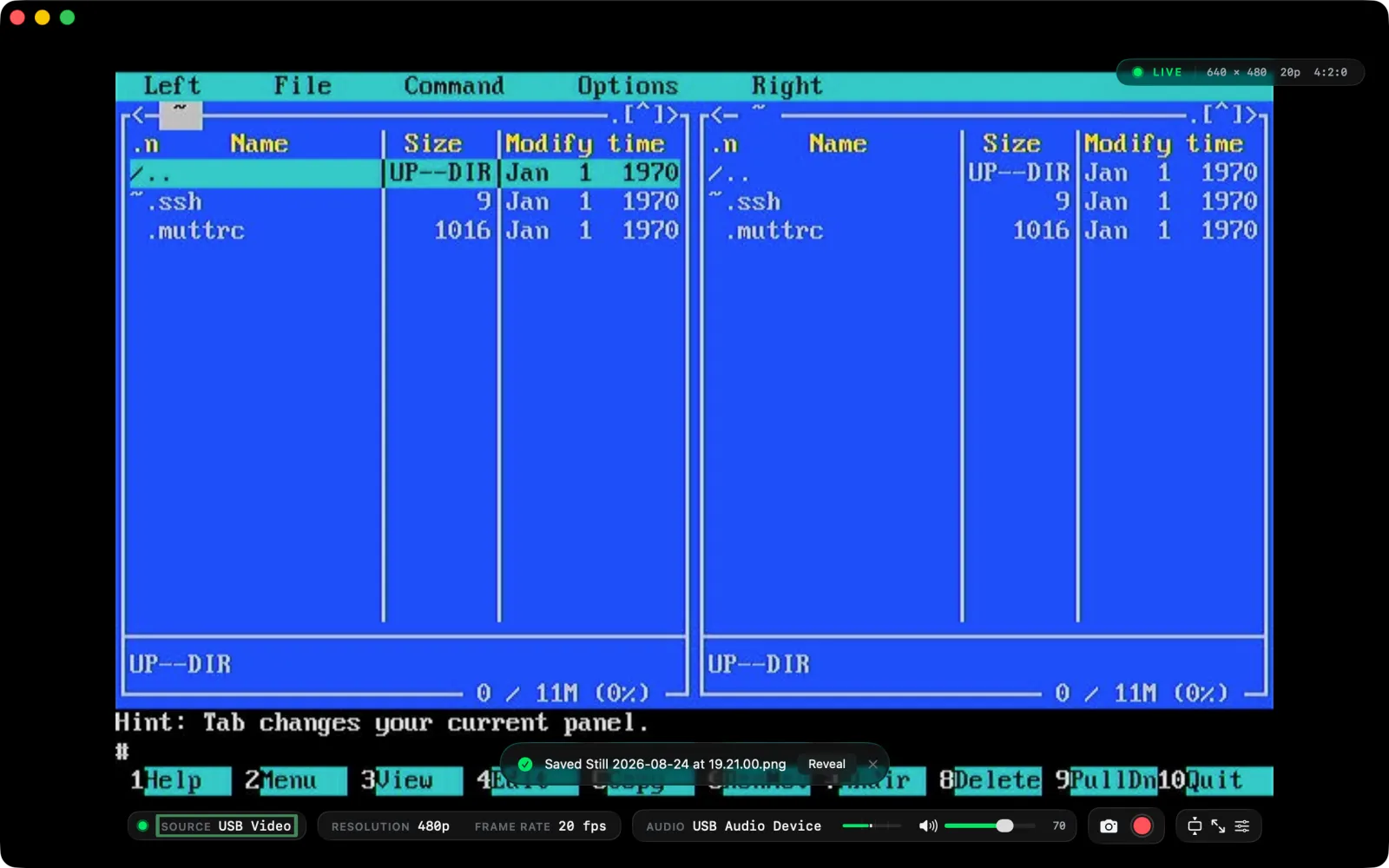Click the 10Quit function key
The height and width of the screenshot is (868, 1389).
[1215, 780]
